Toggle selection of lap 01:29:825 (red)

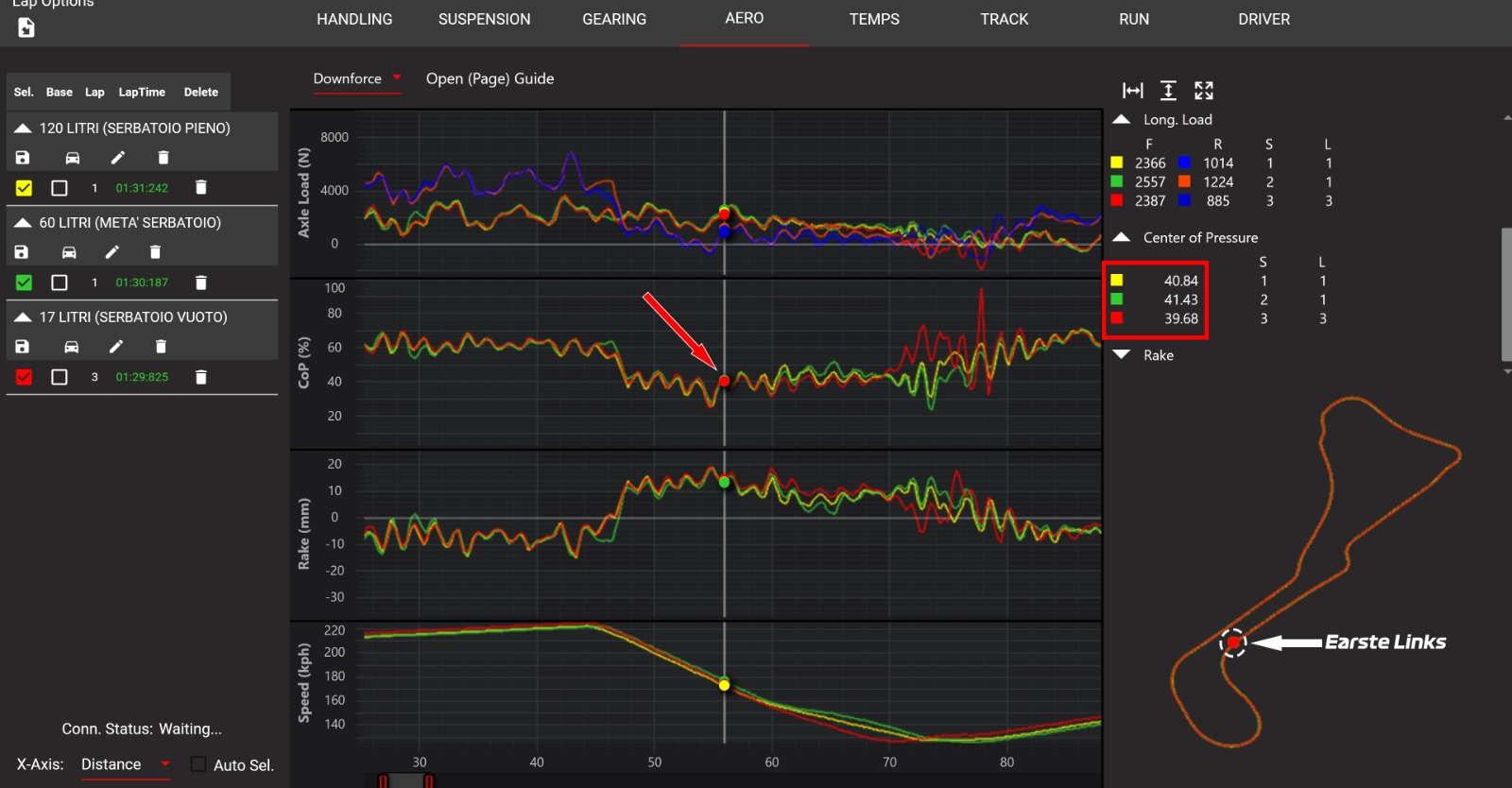24,377
